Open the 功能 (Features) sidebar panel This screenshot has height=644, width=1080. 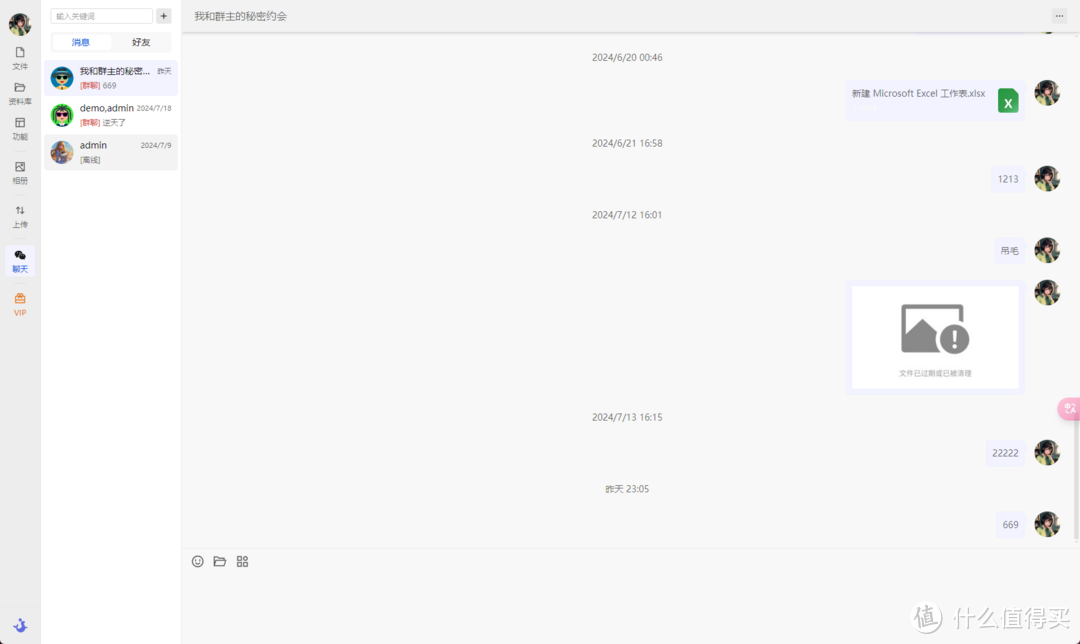pos(20,129)
